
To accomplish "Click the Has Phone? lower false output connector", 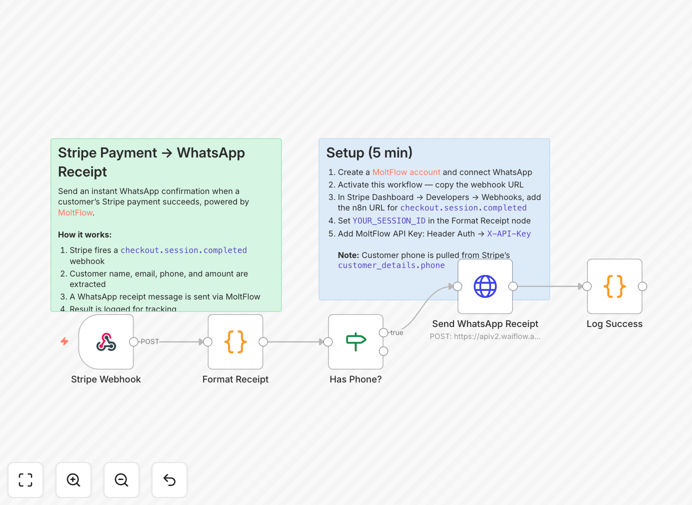I will coord(384,351).
